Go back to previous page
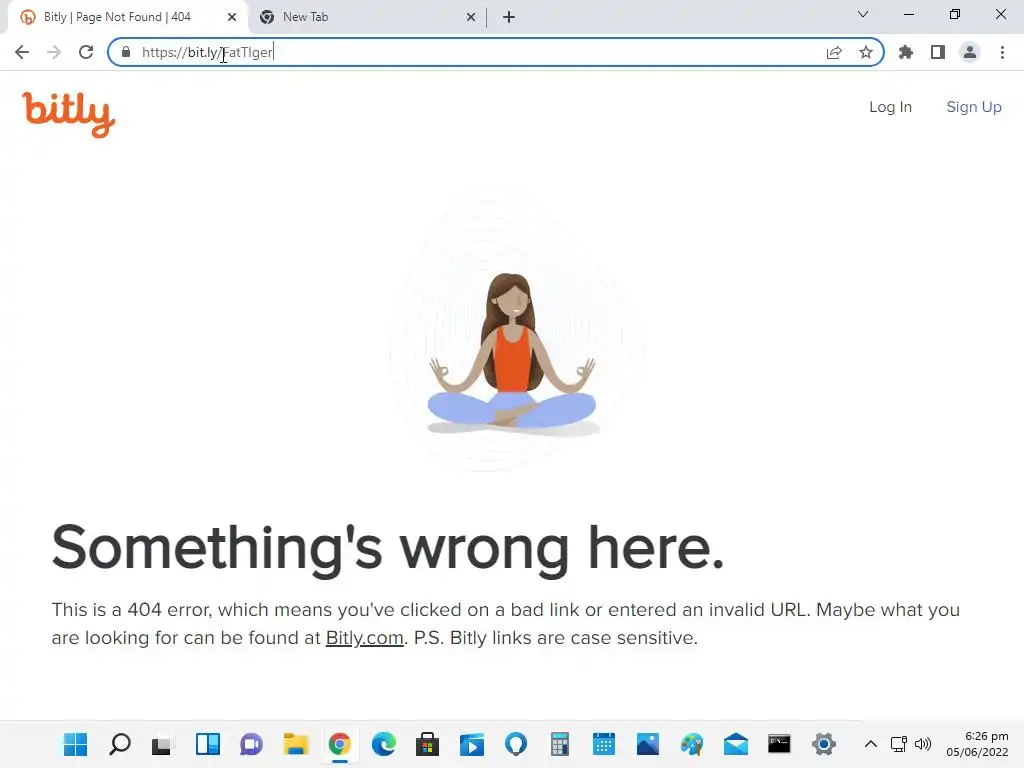Viewport: 1024px width, 768px height. click(22, 52)
